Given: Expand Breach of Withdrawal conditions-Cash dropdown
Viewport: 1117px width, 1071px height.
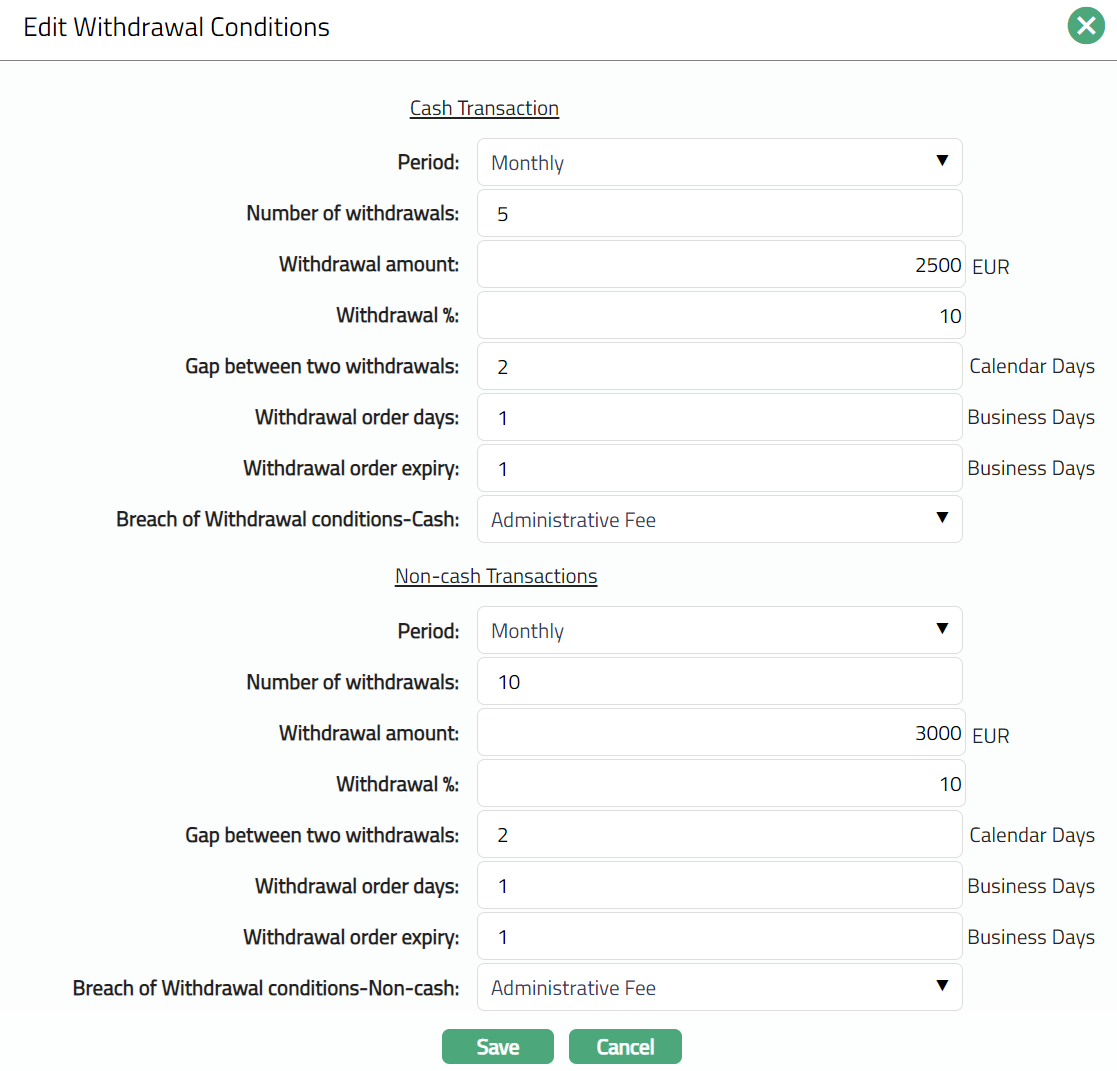Looking at the screenshot, I should [719, 519].
